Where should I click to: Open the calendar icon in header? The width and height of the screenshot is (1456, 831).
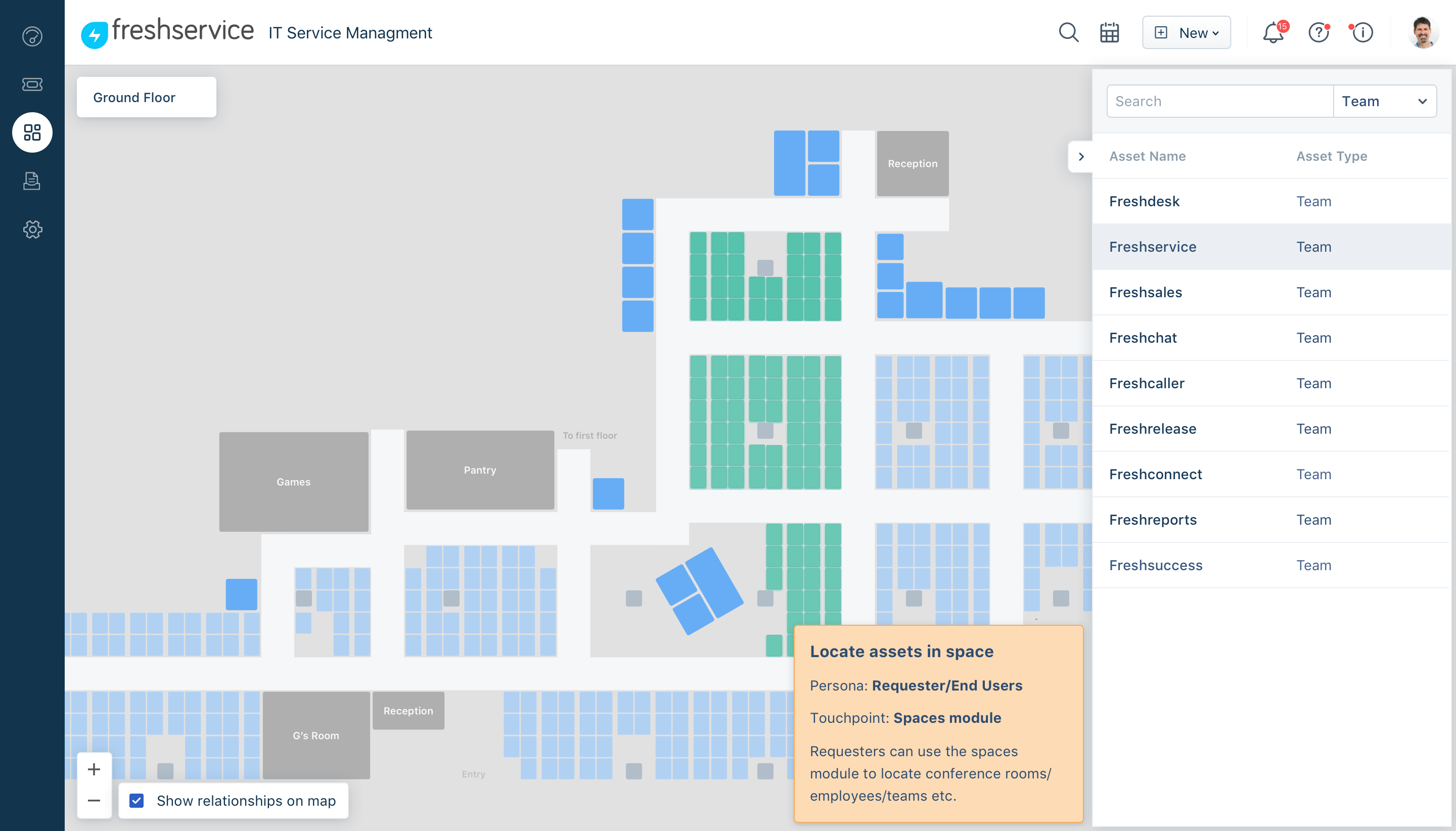point(1109,32)
